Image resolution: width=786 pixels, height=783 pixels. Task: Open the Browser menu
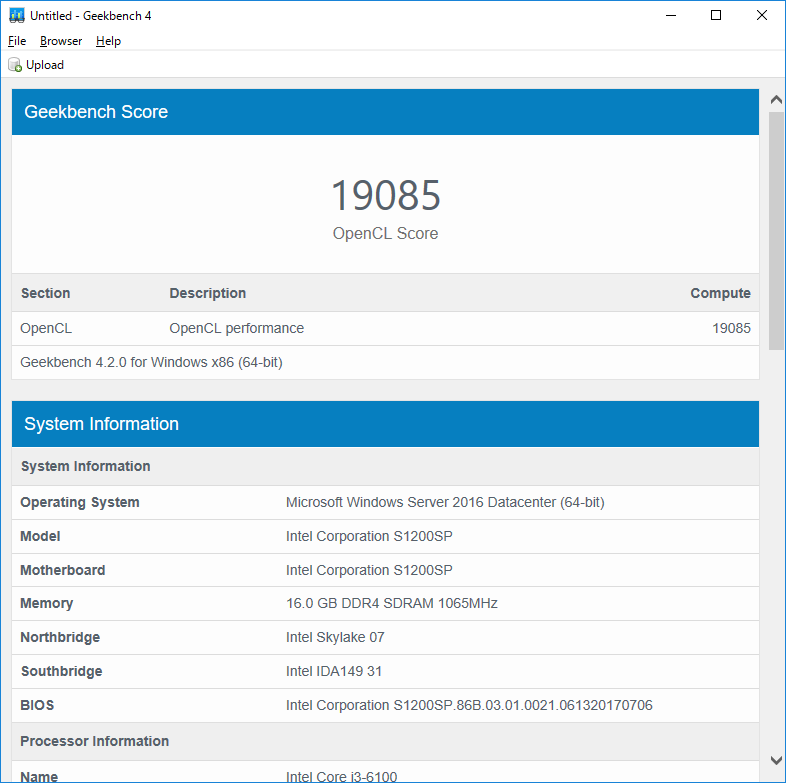tap(61, 41)
